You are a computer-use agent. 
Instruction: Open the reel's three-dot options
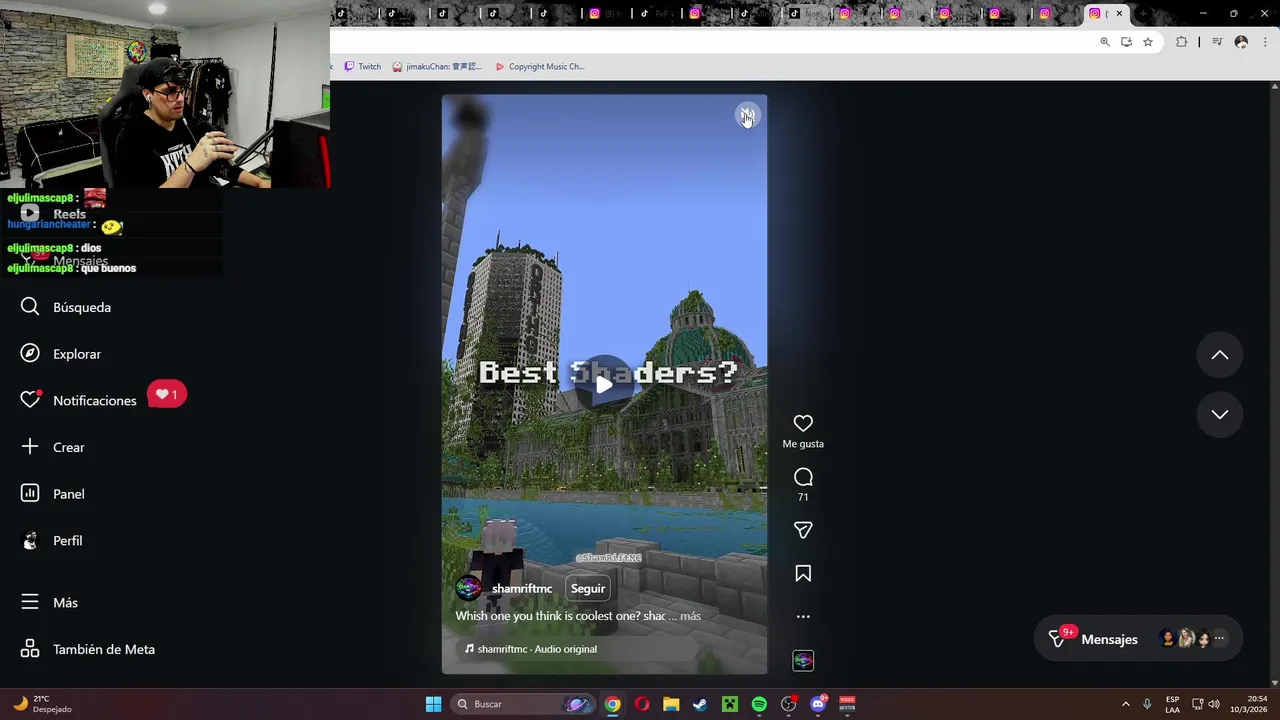tap(803, 617)
